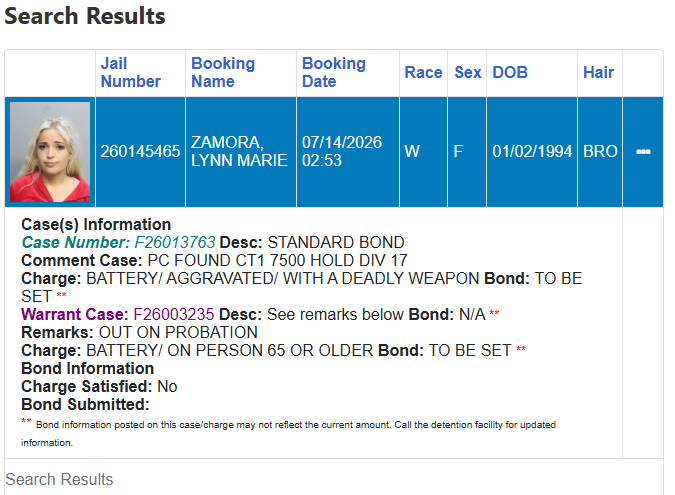
Task: Click the Search Results page title
Action: click(85, 16)
